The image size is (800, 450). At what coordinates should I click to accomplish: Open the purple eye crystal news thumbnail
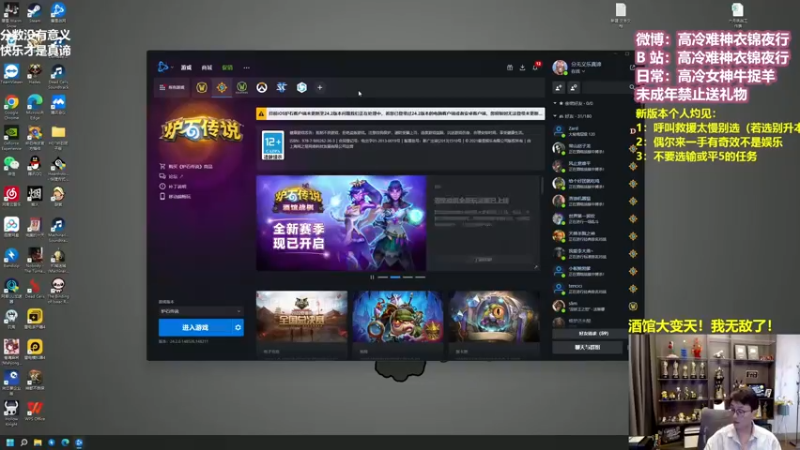(494, 316)
